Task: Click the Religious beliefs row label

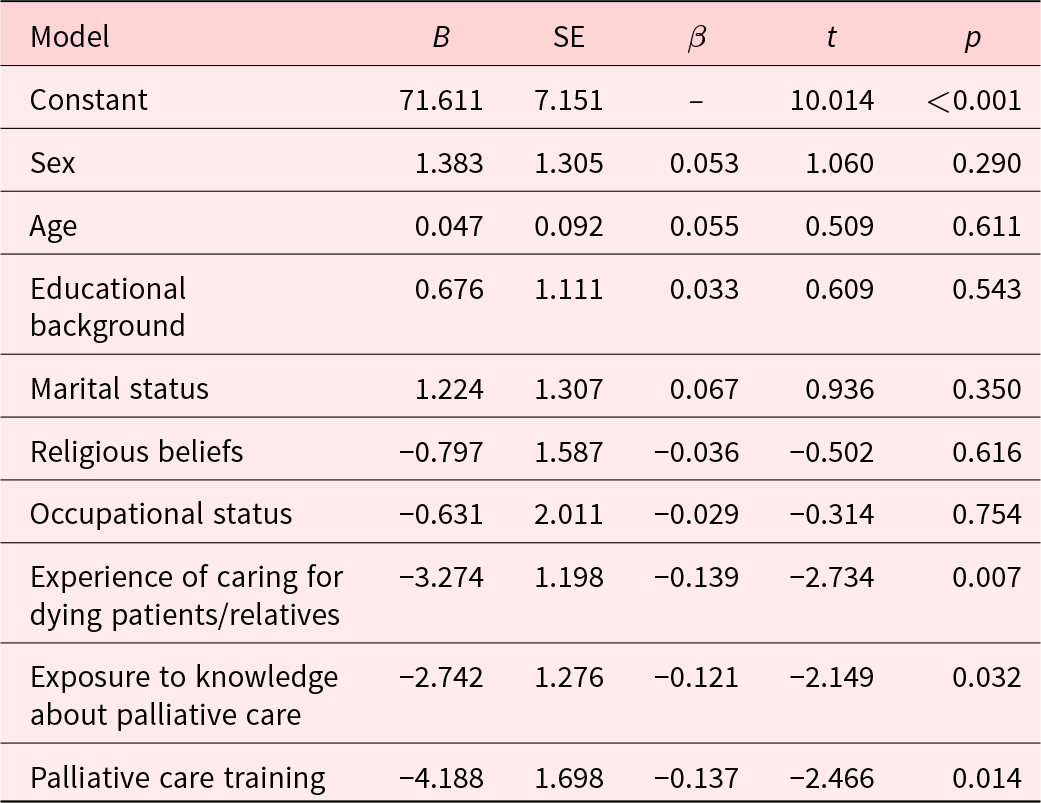Action: click(136, 451)
